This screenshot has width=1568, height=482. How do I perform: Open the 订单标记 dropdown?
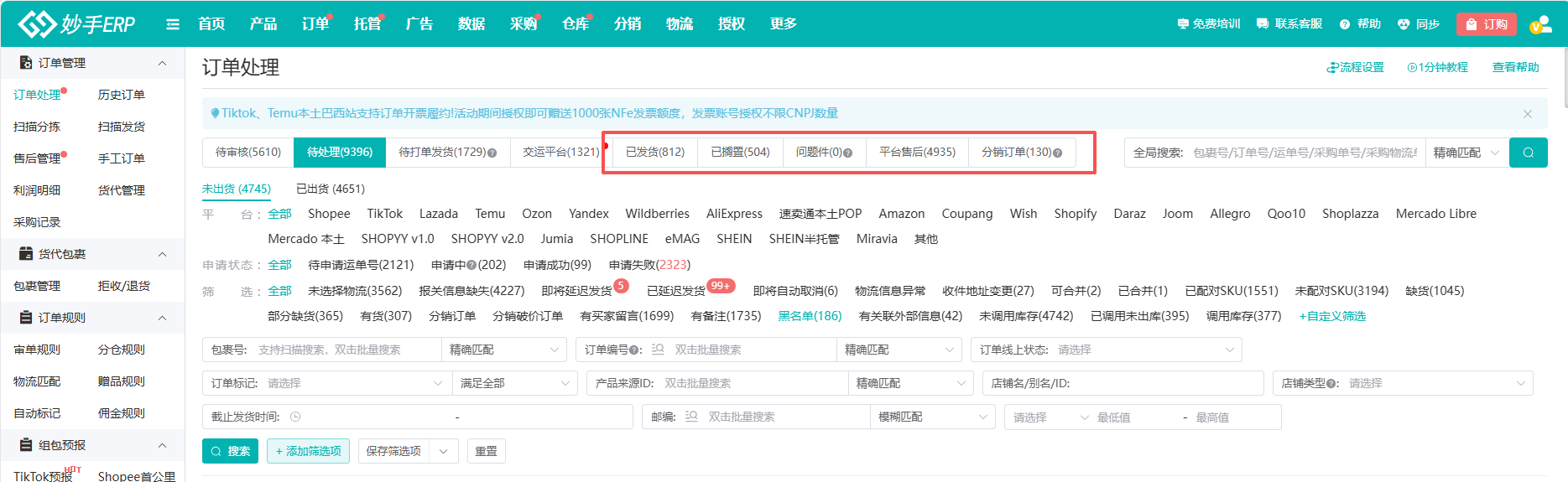[x=327, y=383]
